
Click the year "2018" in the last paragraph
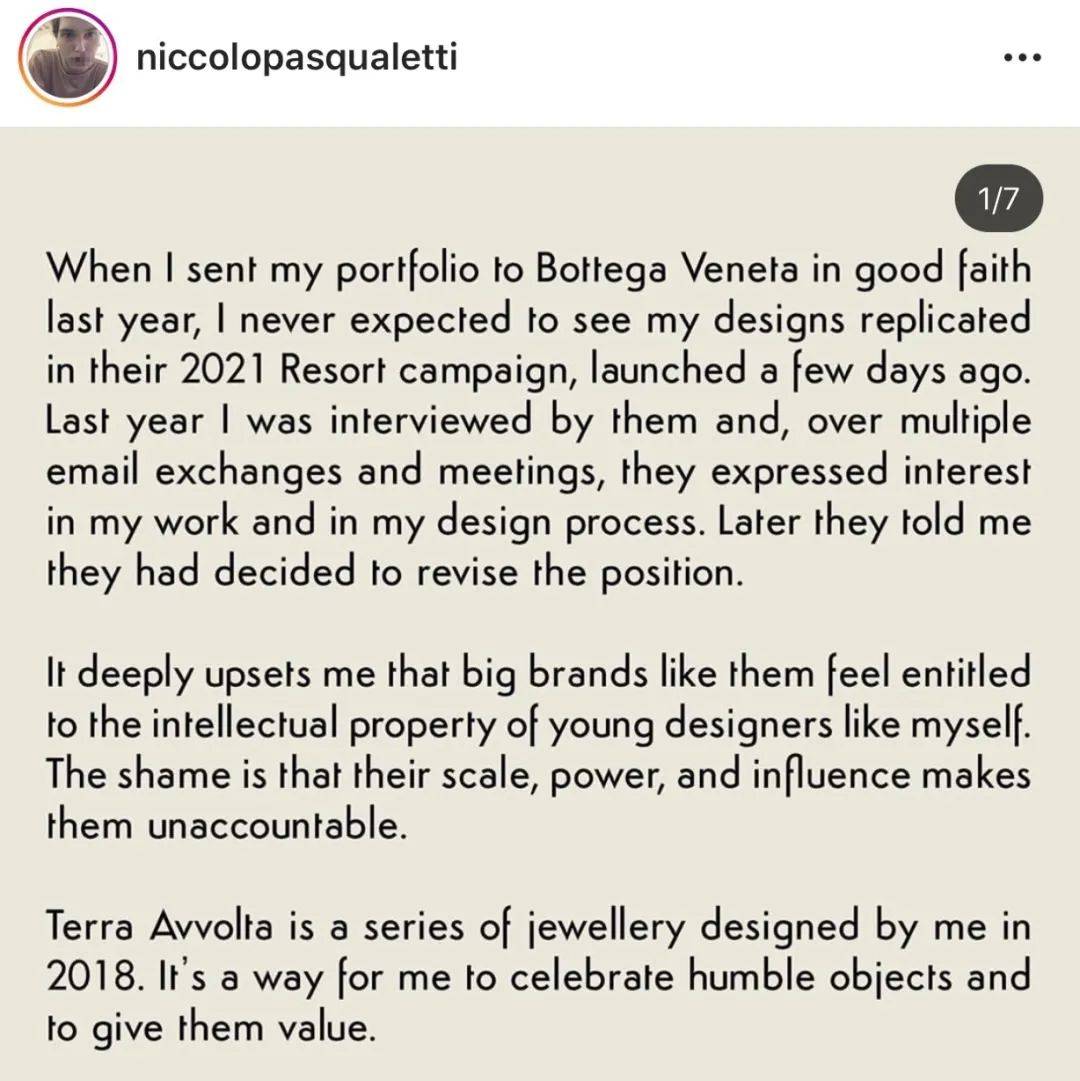click(91, 977)
